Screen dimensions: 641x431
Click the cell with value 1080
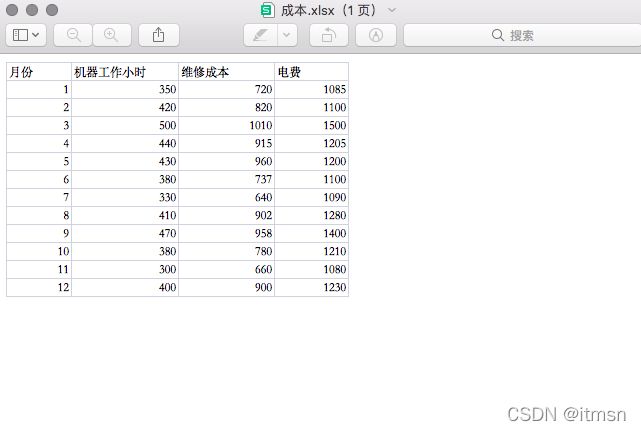tap(312, 269)
